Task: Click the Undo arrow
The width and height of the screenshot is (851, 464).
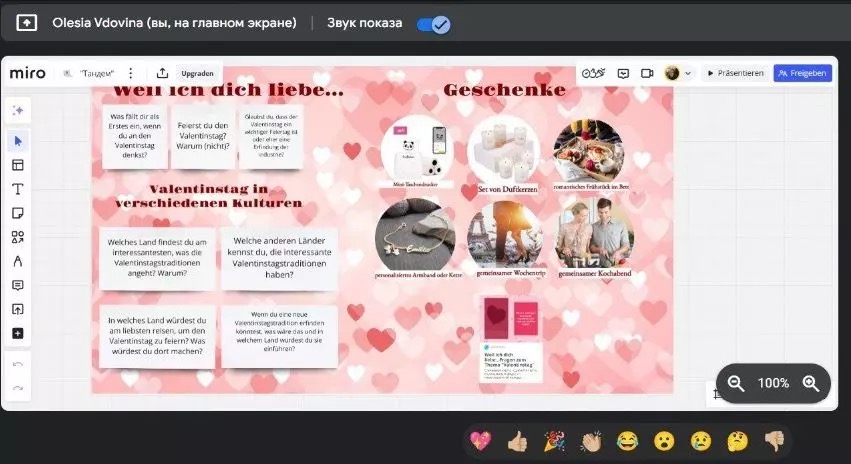Action: click(18, 364)
